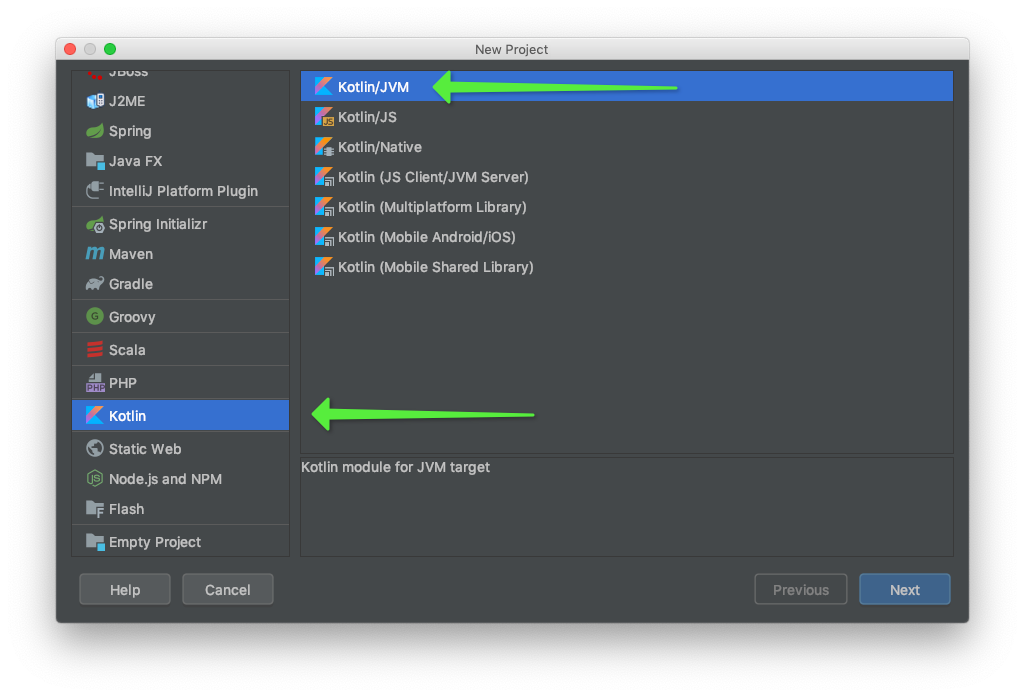Select Kotlin (Mobile Android/iOS) template
The image size is (1025, 697).
coord(426,237)
